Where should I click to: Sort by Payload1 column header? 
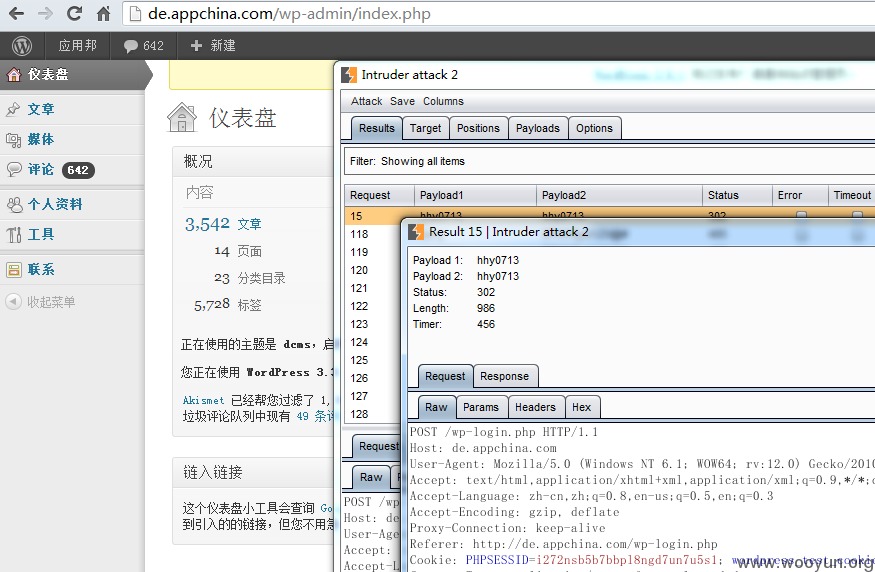tap(475, 195)
